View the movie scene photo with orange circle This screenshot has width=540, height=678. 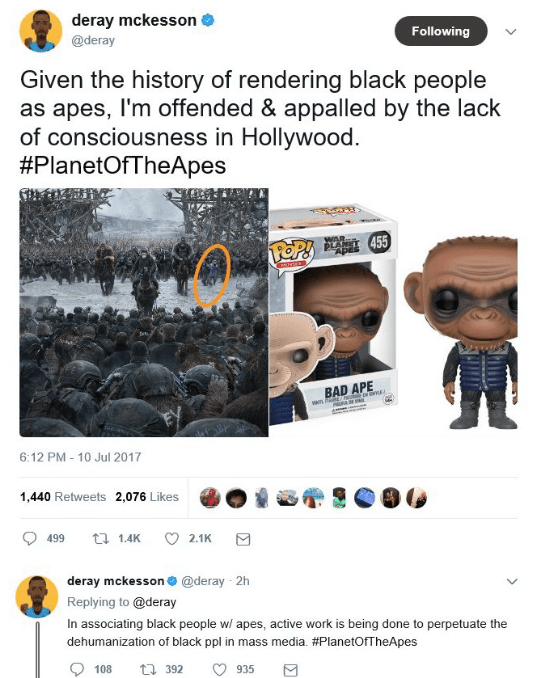point(144,312)
